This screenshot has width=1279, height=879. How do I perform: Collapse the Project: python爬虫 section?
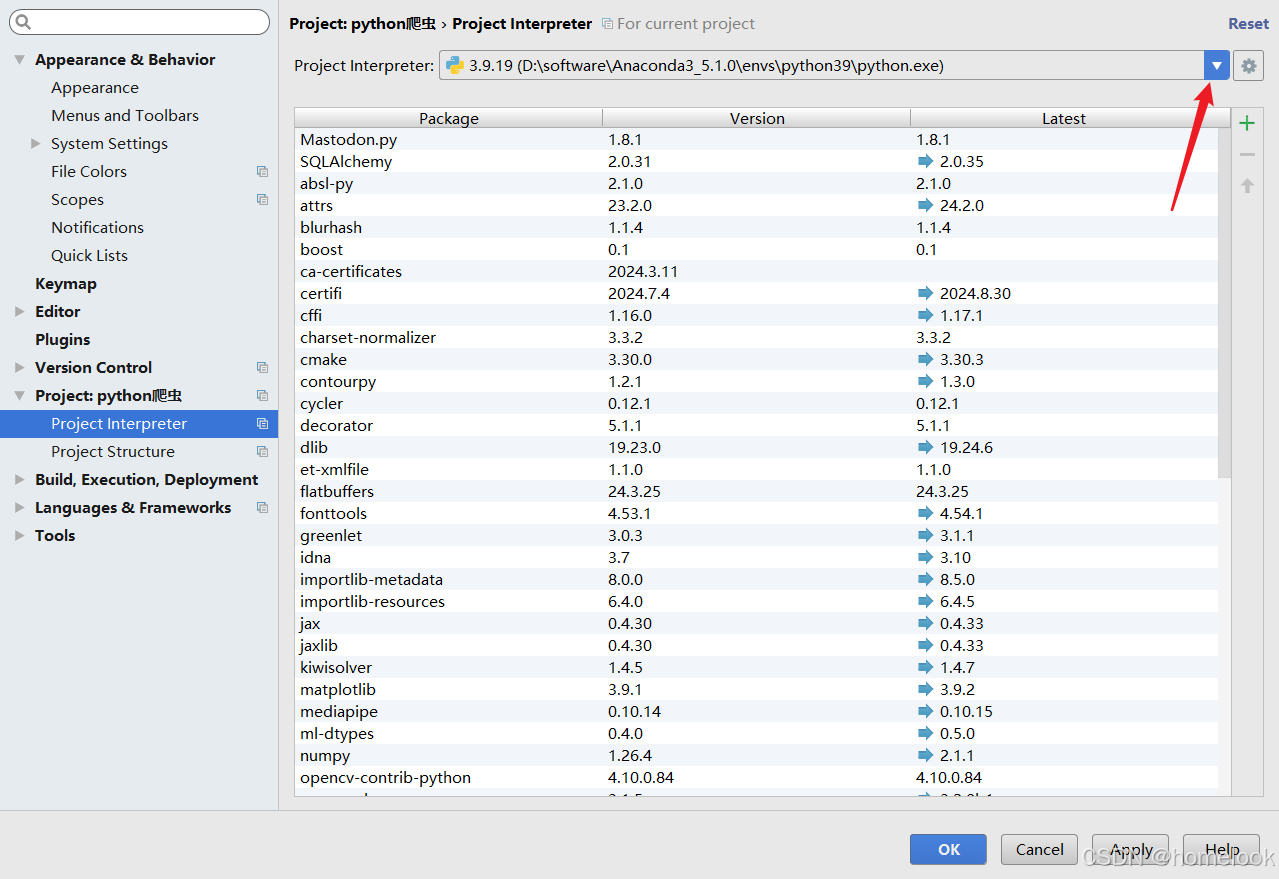tap(19, 396)
